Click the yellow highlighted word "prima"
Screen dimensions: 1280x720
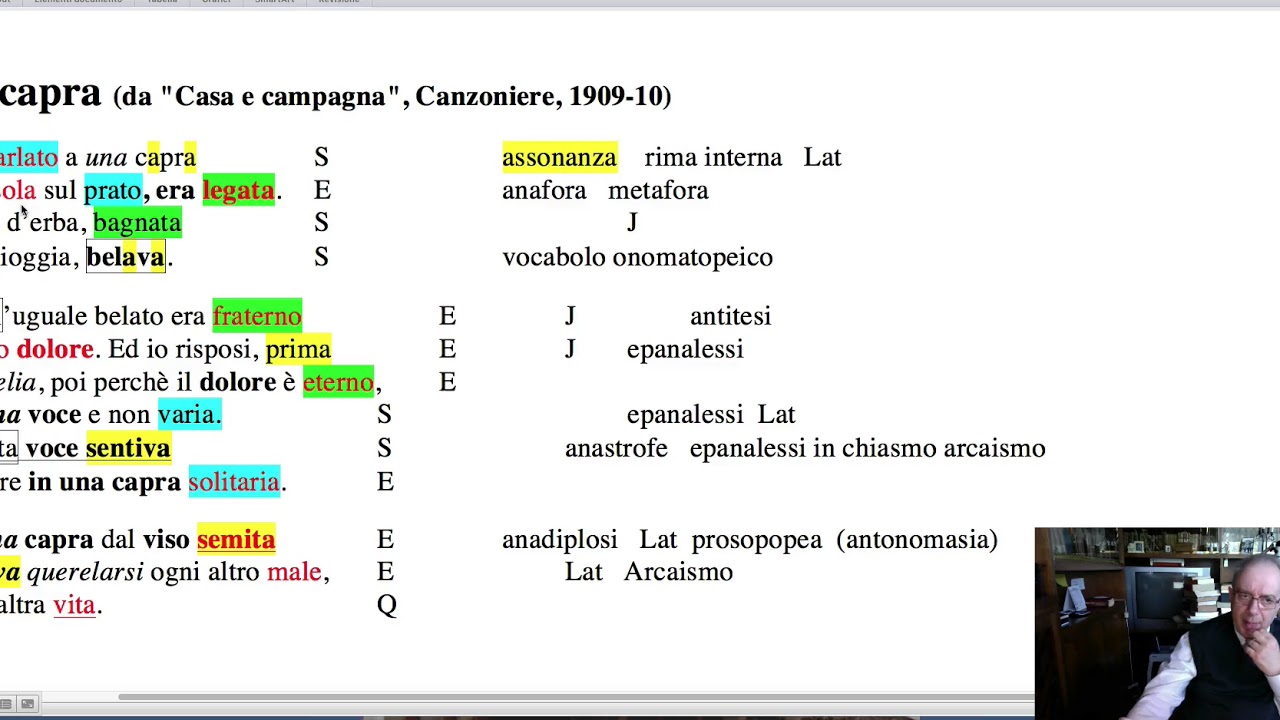click(x=298, y=349)
